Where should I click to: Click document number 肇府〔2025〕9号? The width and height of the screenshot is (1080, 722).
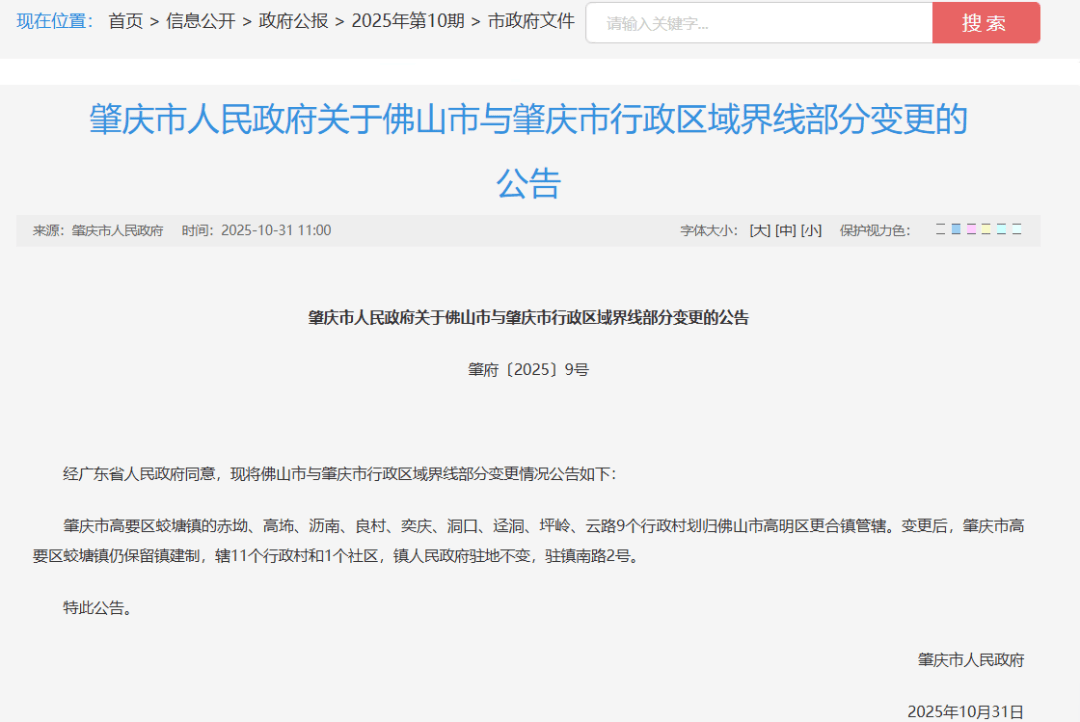[x=528, y=370]
